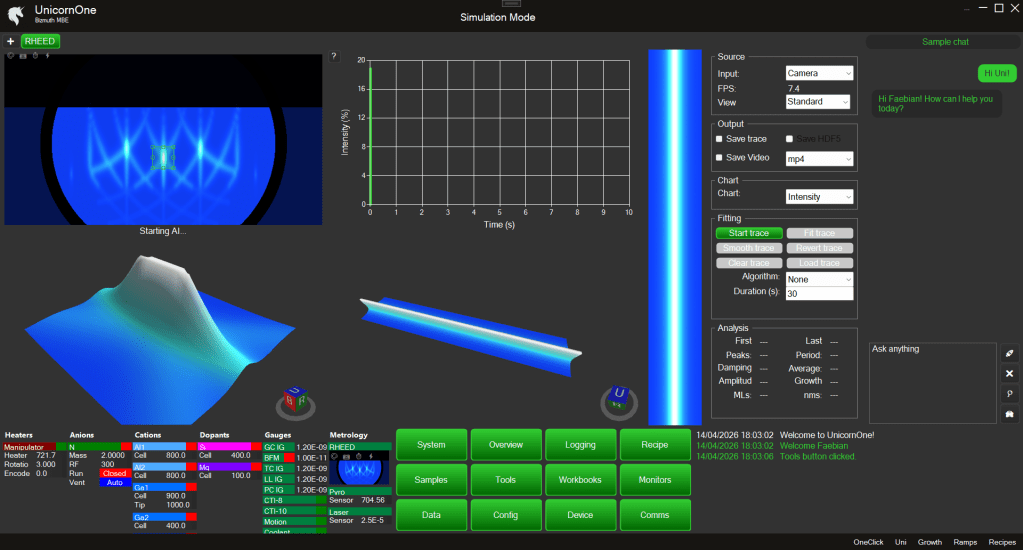Click the green Workbooks button
The width and height of the screenshot is (1023, 550).
[580, 480]
